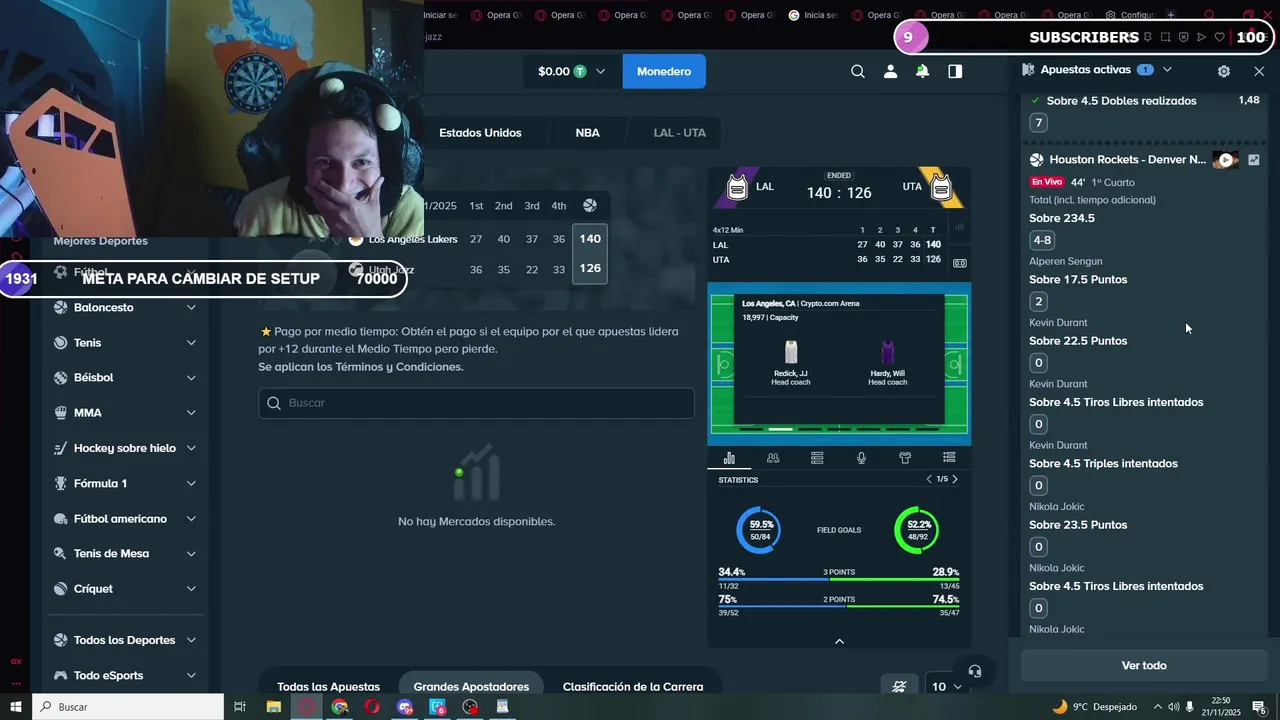Open Google Chrome from the taskbar

pos(340,707)
